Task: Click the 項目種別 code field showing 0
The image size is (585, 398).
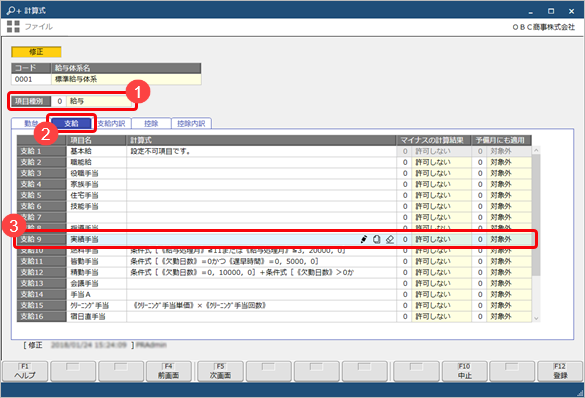Action: (x=59, y=101)
